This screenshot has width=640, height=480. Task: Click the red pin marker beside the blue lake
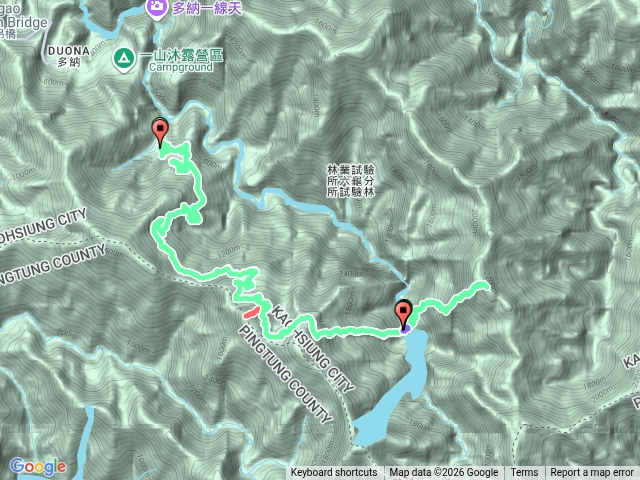tap(403, 313)
